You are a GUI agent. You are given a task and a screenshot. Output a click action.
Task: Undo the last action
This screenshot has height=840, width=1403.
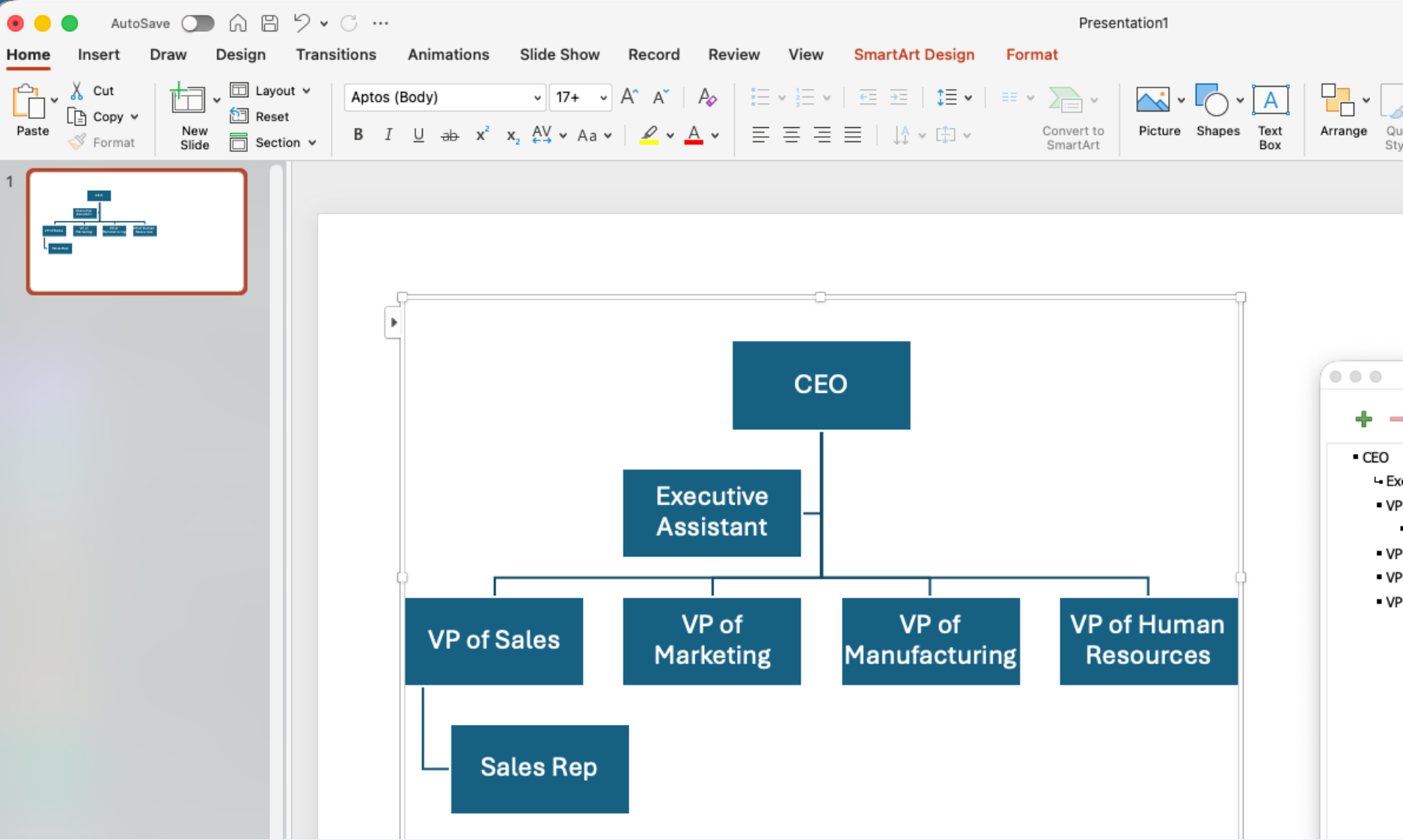pos(302,23)
